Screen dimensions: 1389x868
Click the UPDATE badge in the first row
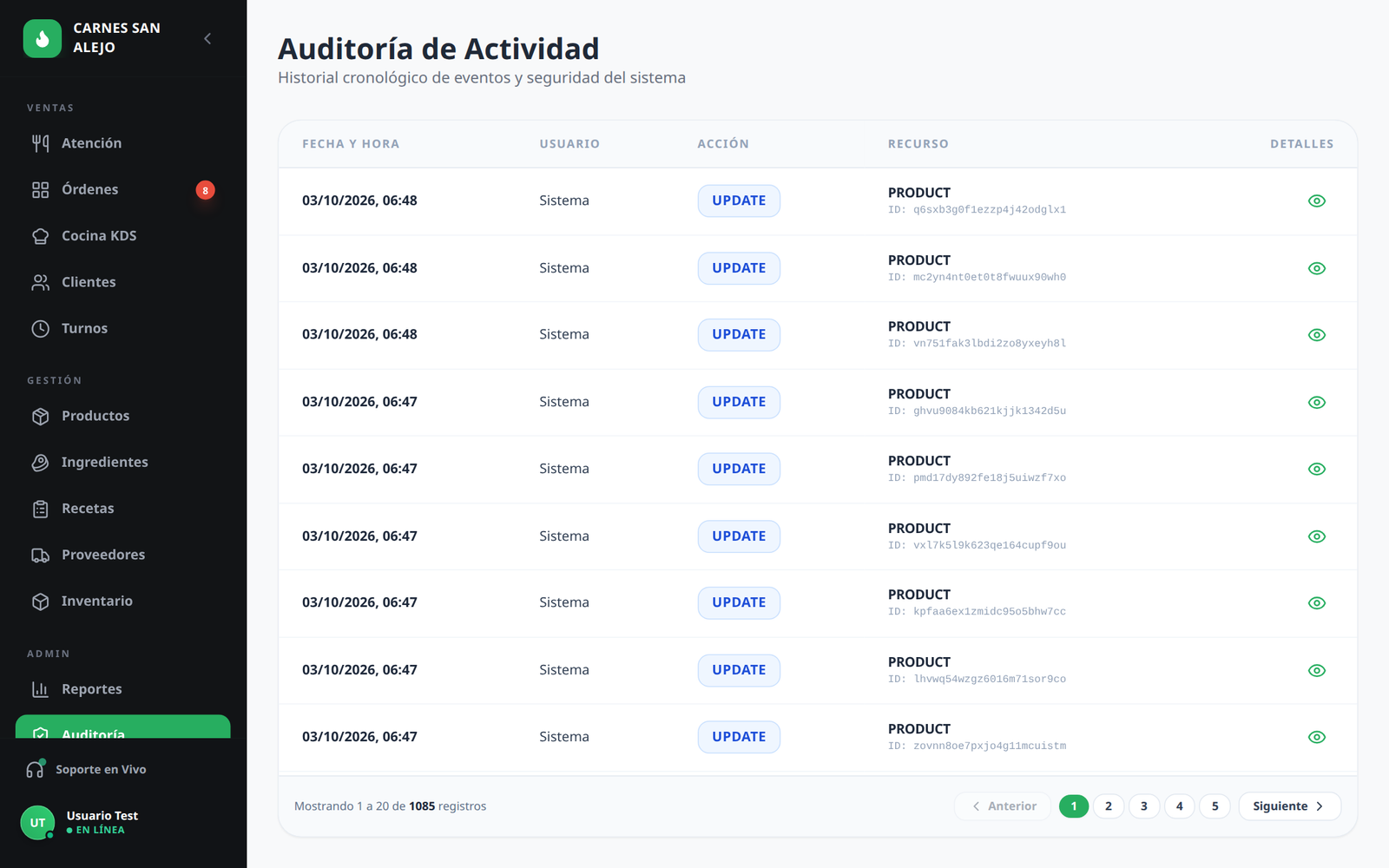(x=739, y=201)
